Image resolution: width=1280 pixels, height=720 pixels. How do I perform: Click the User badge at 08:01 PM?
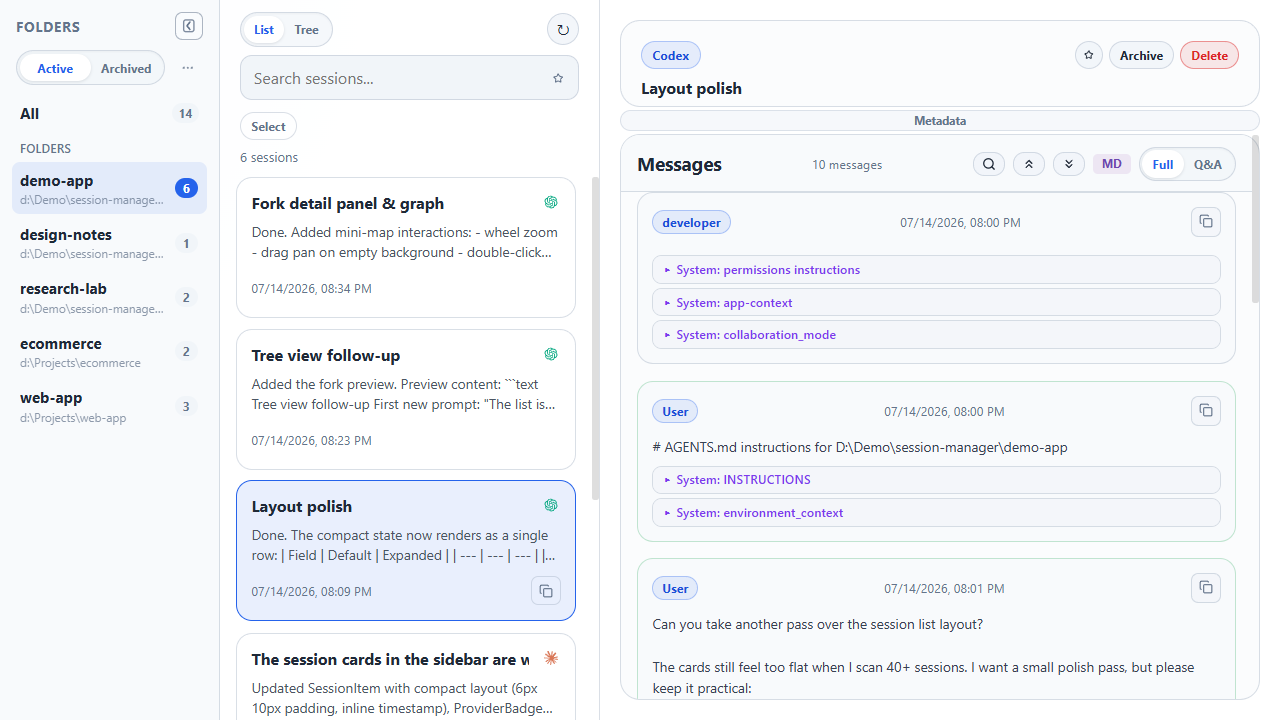[x=675, y=588]
